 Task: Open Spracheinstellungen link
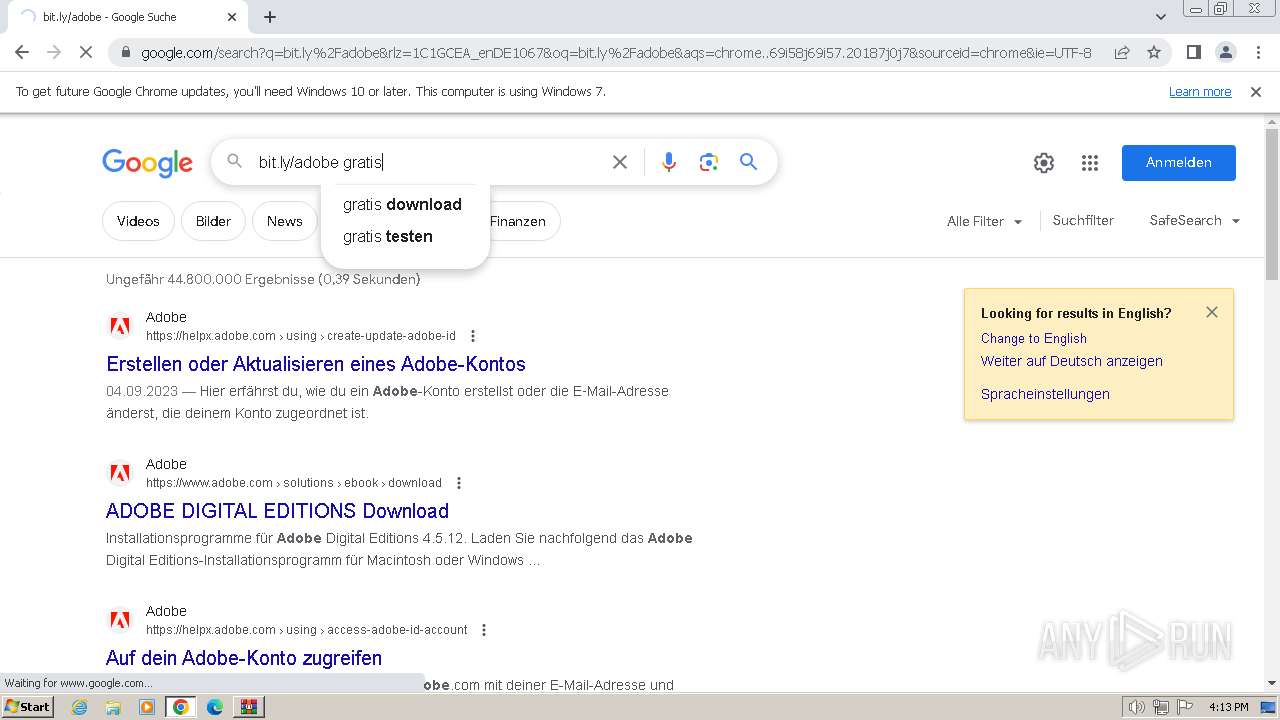(1045, 394)
